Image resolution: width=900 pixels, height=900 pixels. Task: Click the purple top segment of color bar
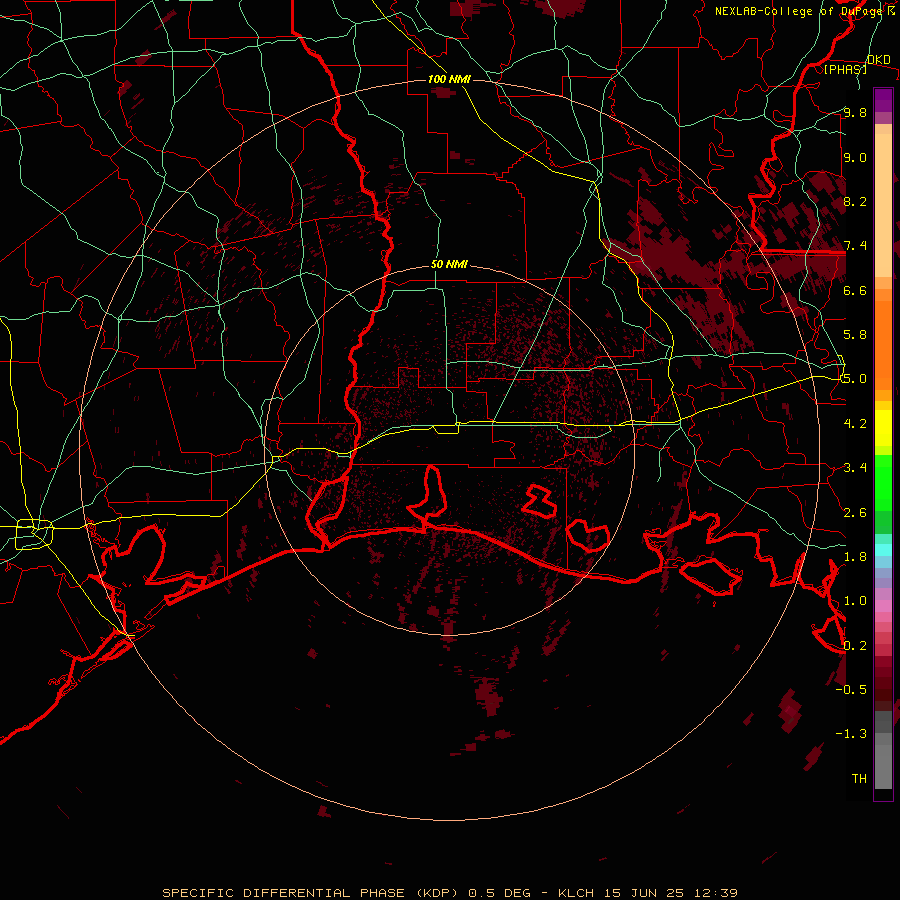(883, 100)
